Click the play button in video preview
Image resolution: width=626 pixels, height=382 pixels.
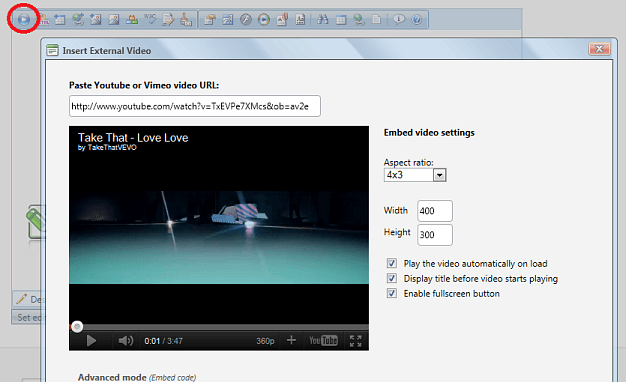91,341
